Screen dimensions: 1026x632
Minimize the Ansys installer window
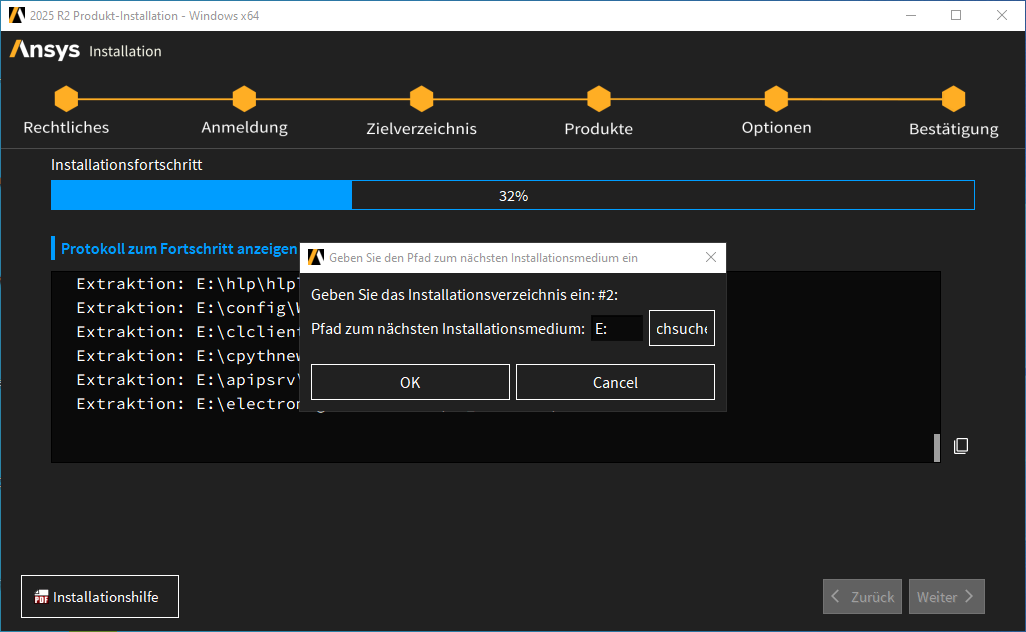point(910,15)
